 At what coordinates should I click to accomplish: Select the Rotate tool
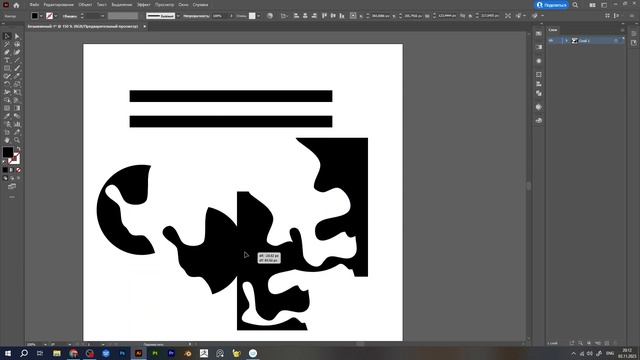pyautogui.click(x=7, y=84)
